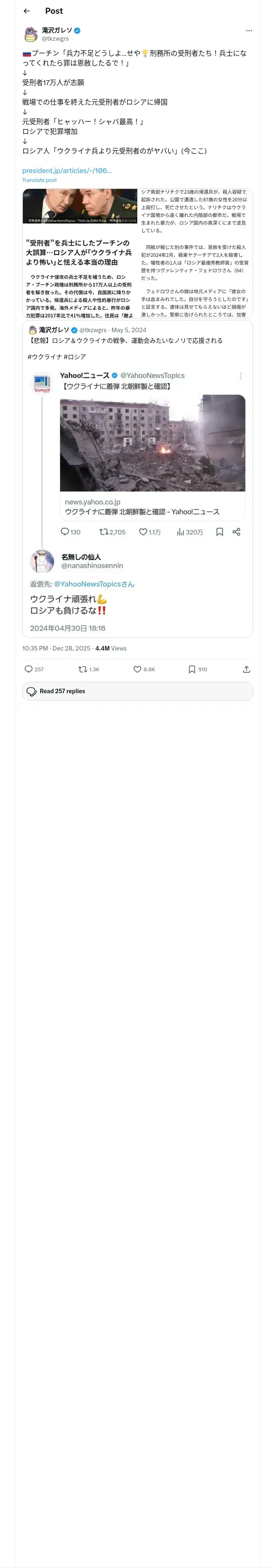Open the Putin article screenshot image

pos(80,253)
